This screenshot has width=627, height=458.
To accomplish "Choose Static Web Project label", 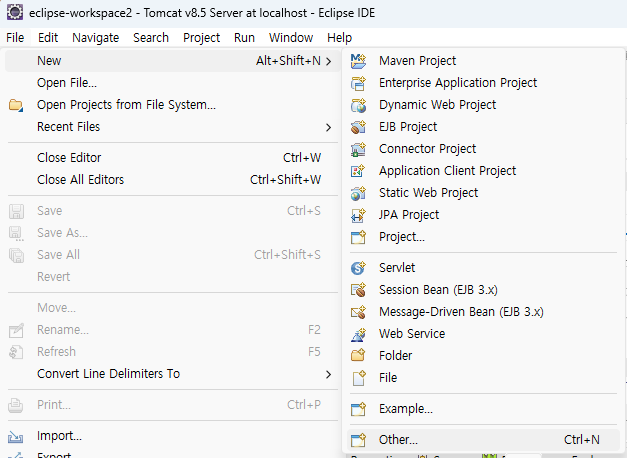I will (428, 193).
